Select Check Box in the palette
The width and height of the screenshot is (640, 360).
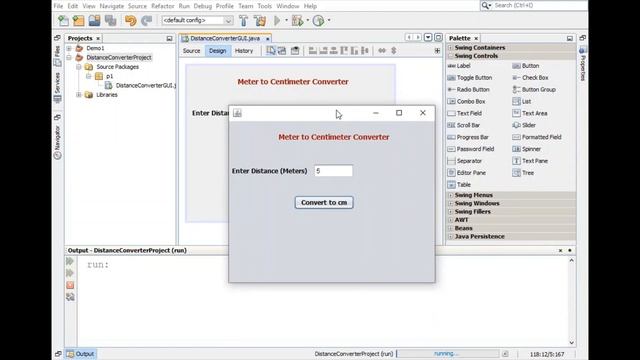(x=530, y=78)
